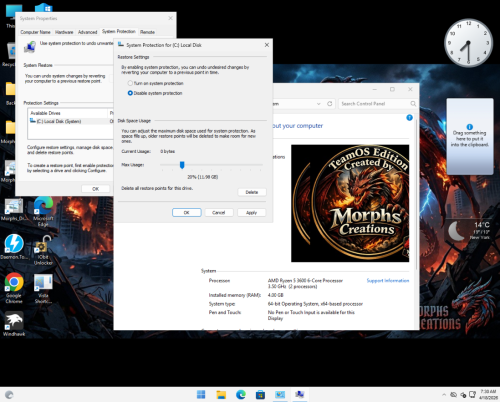Click the Delete restore points button
The height and width of the screenshot is (402, 500).
coord(252,192)
